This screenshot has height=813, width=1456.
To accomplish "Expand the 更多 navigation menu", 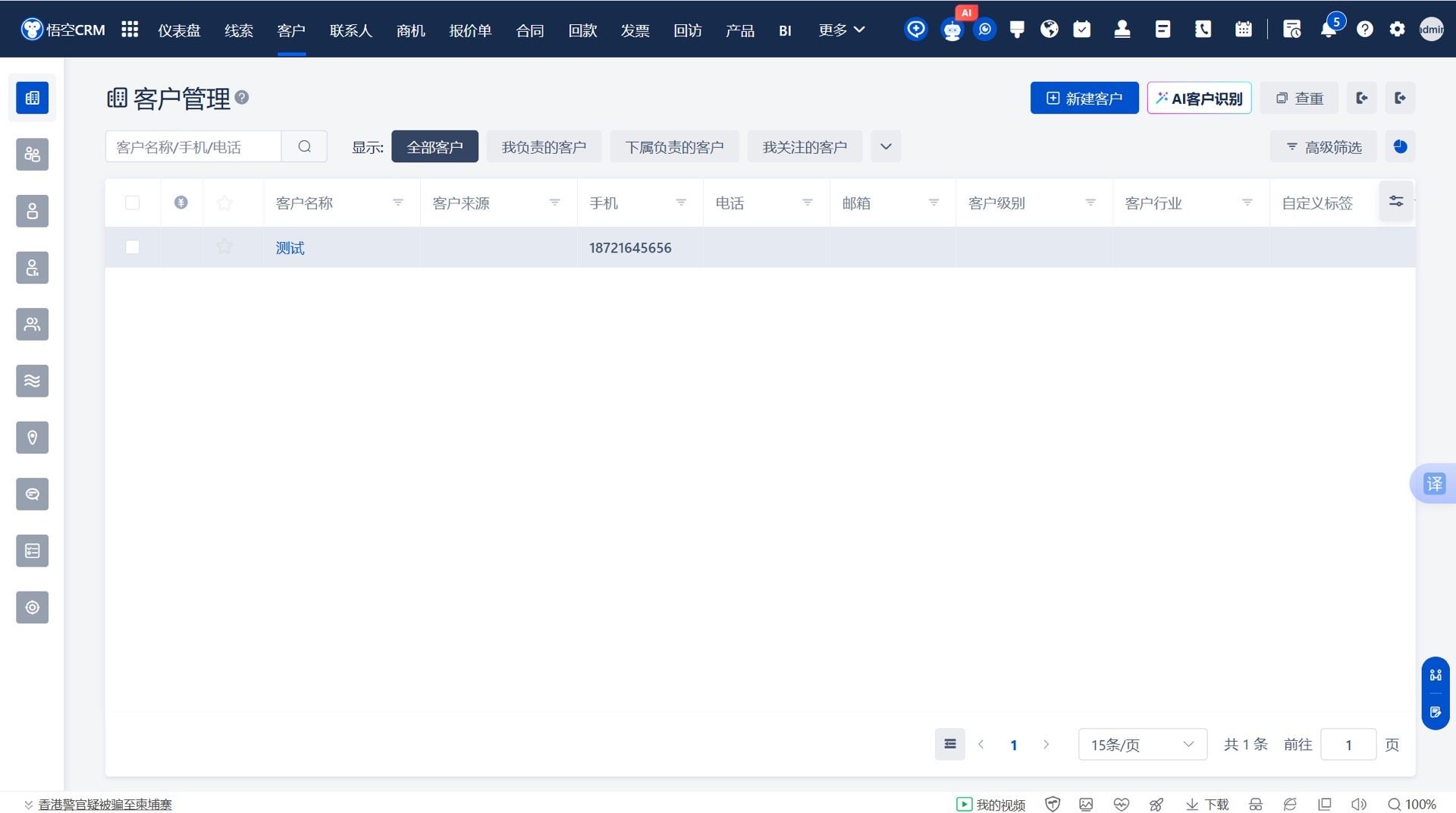I will coord(841,30).
